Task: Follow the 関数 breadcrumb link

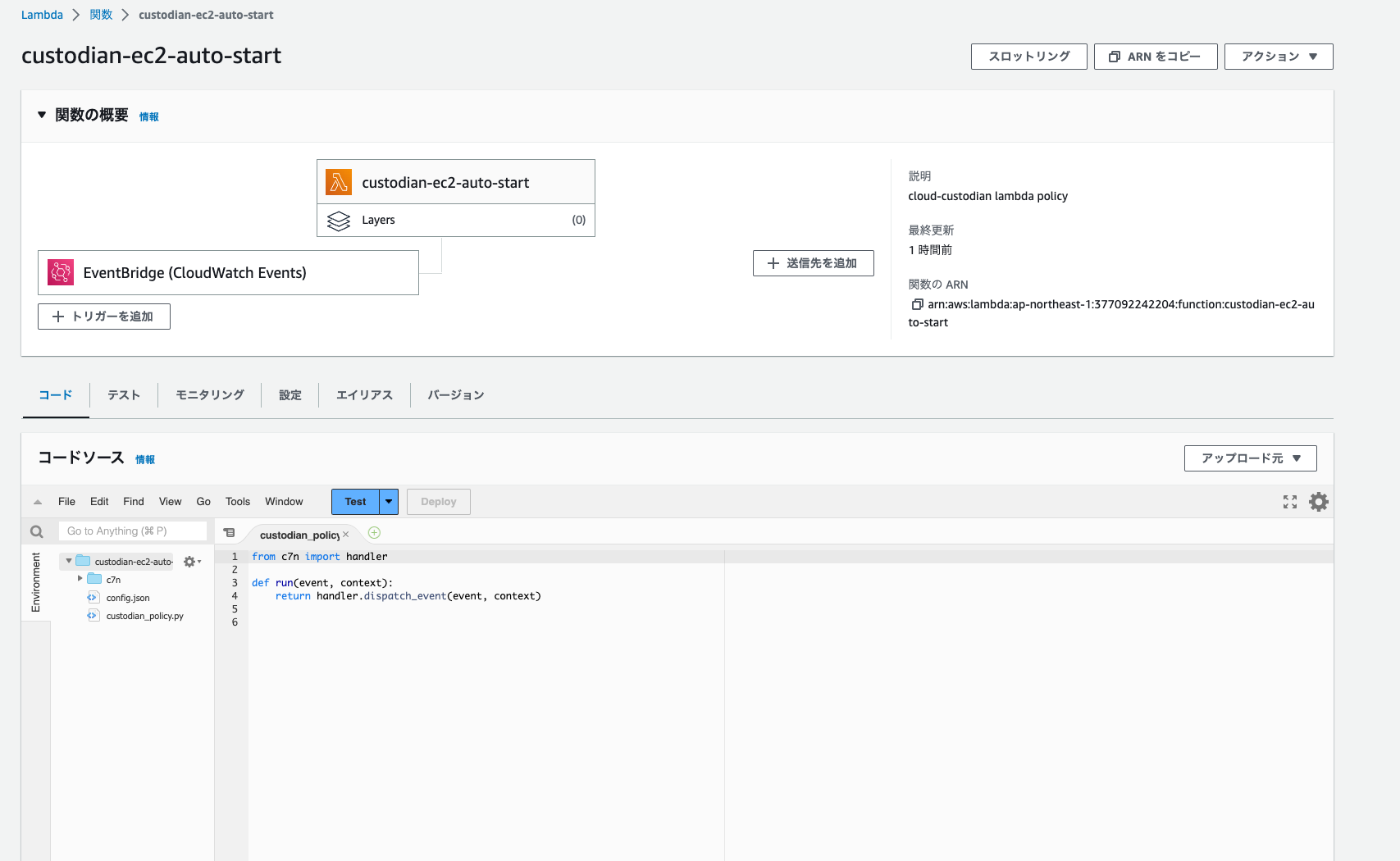Action: 101,15
